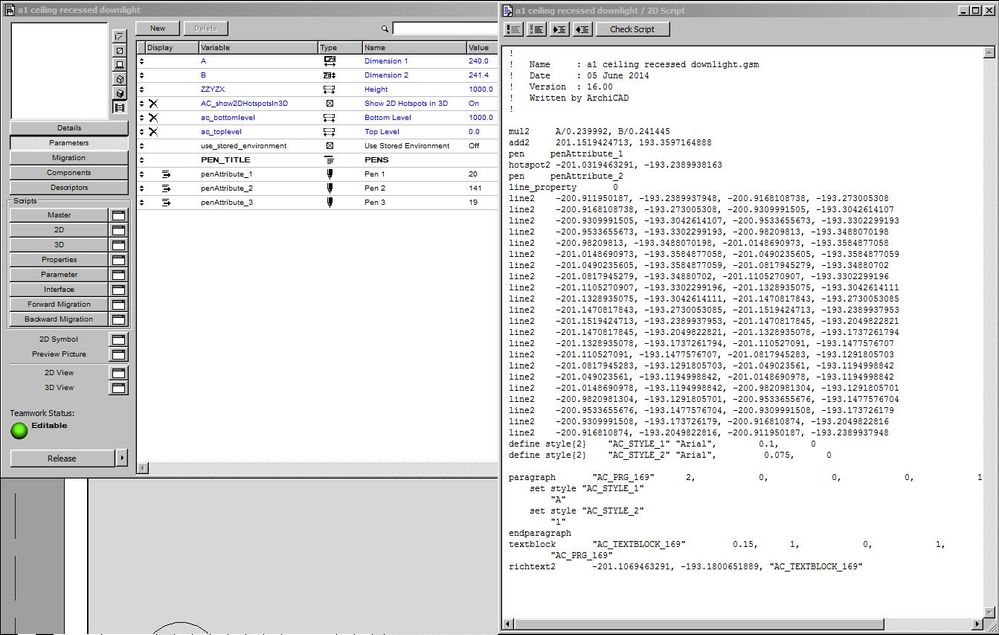Click reorder arrows for PEN_TITLE row
999x635 pixels.
pyautogui.click(x=141, y=160)
